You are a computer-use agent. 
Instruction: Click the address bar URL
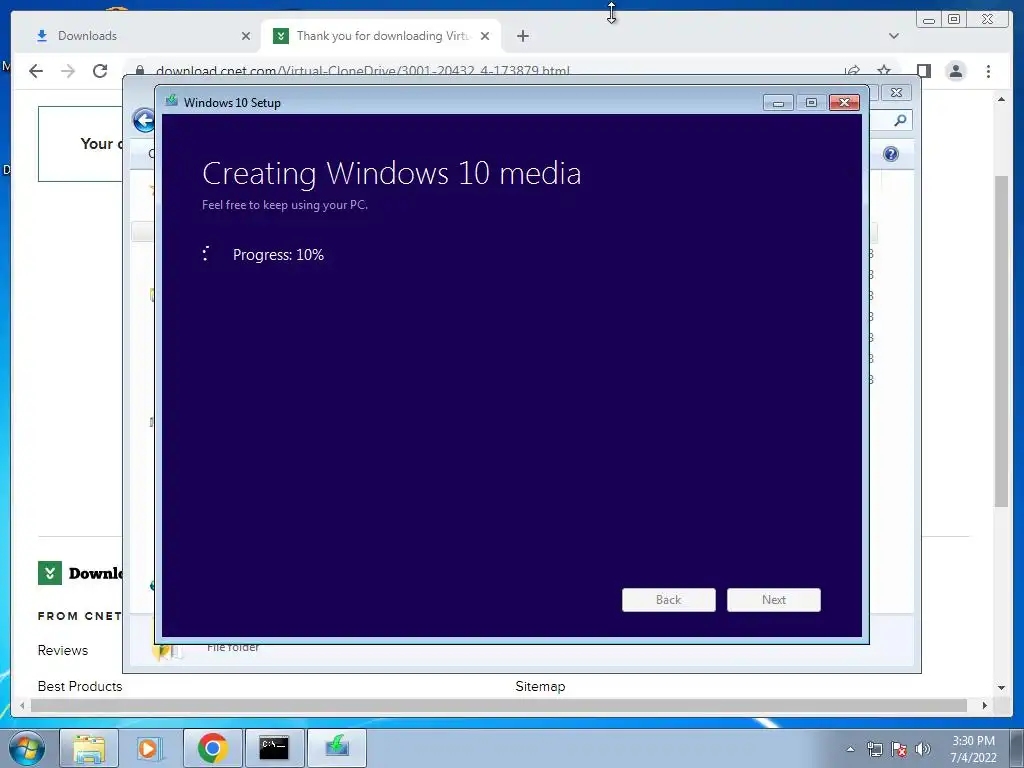coord(362,71)
